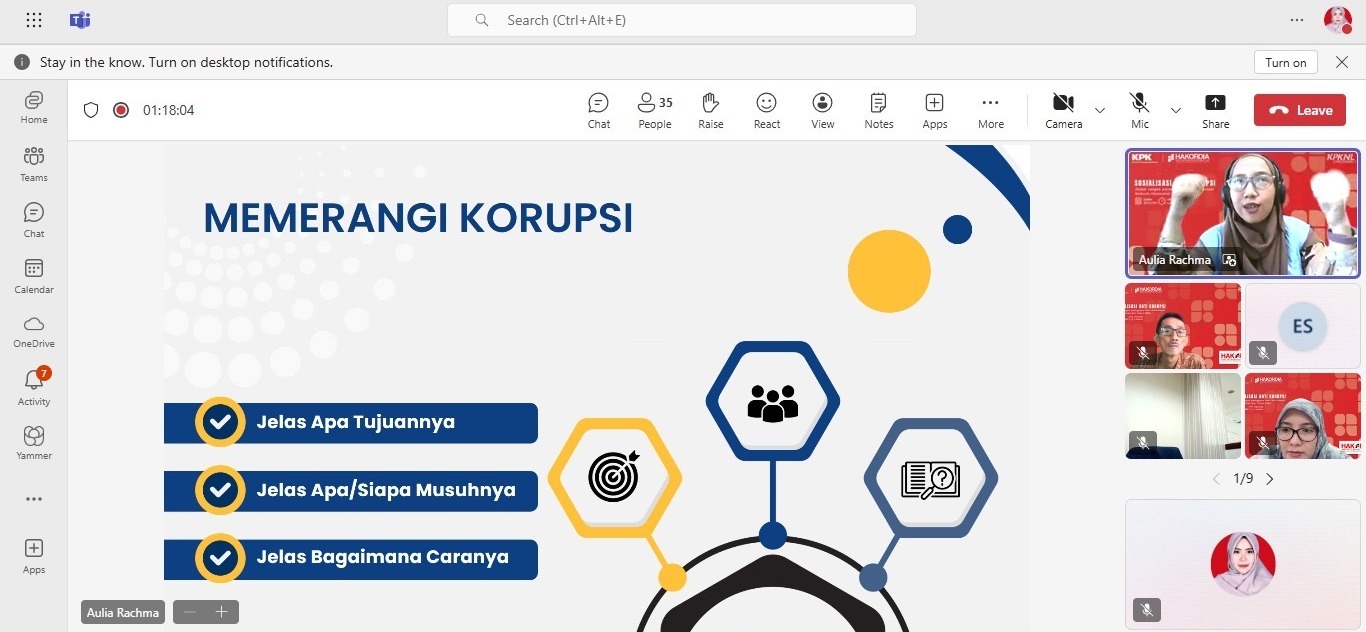Go to Calendar in sidebar

coord(34,275)
